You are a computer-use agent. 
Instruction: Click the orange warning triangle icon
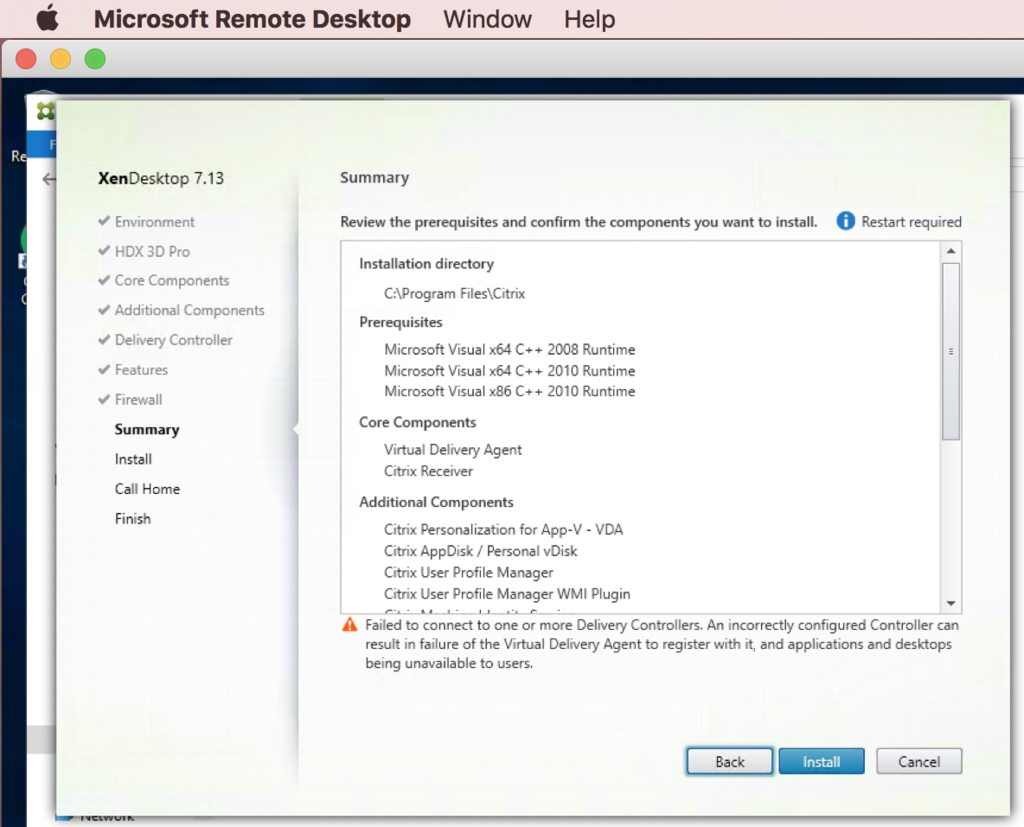350,625
